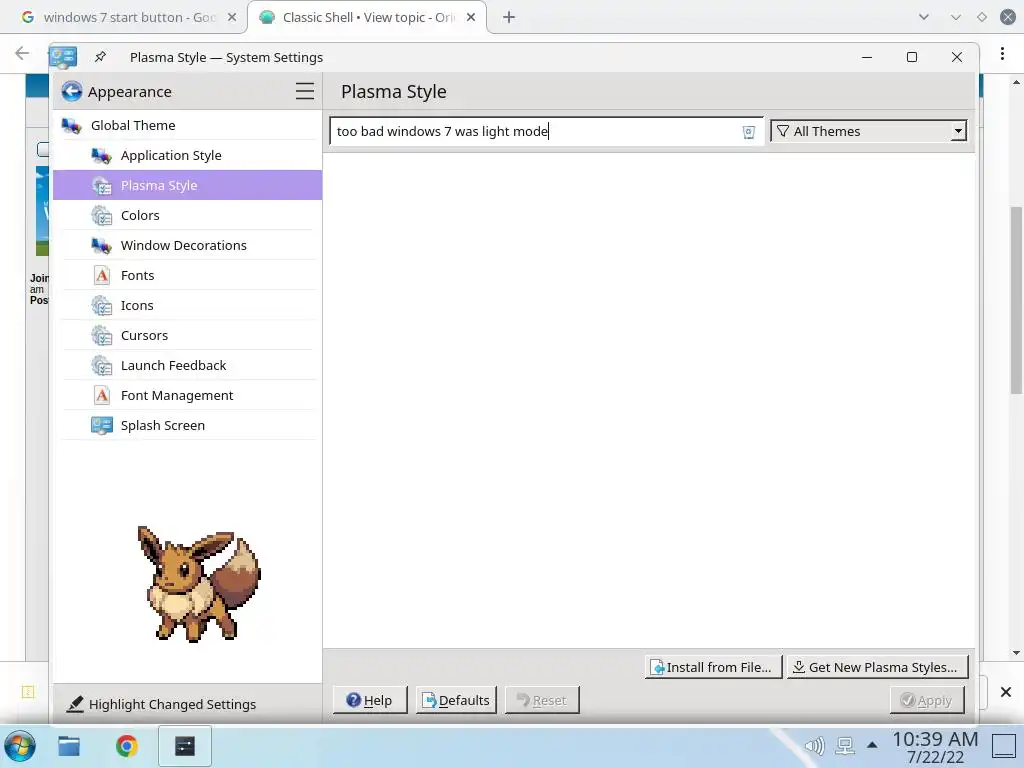The height and width of the screenshot is (768, 1024).
Task: Click the Cursors entry icon
Action: pyautogui.click(x=102, y=336)
